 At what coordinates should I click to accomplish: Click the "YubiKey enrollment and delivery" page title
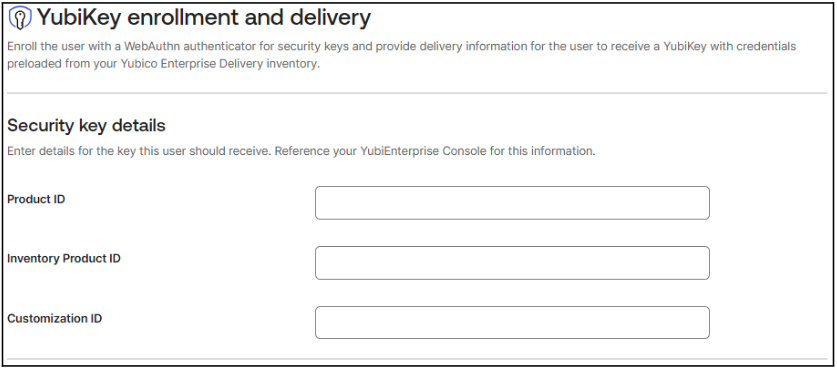(x=203, y=18)
